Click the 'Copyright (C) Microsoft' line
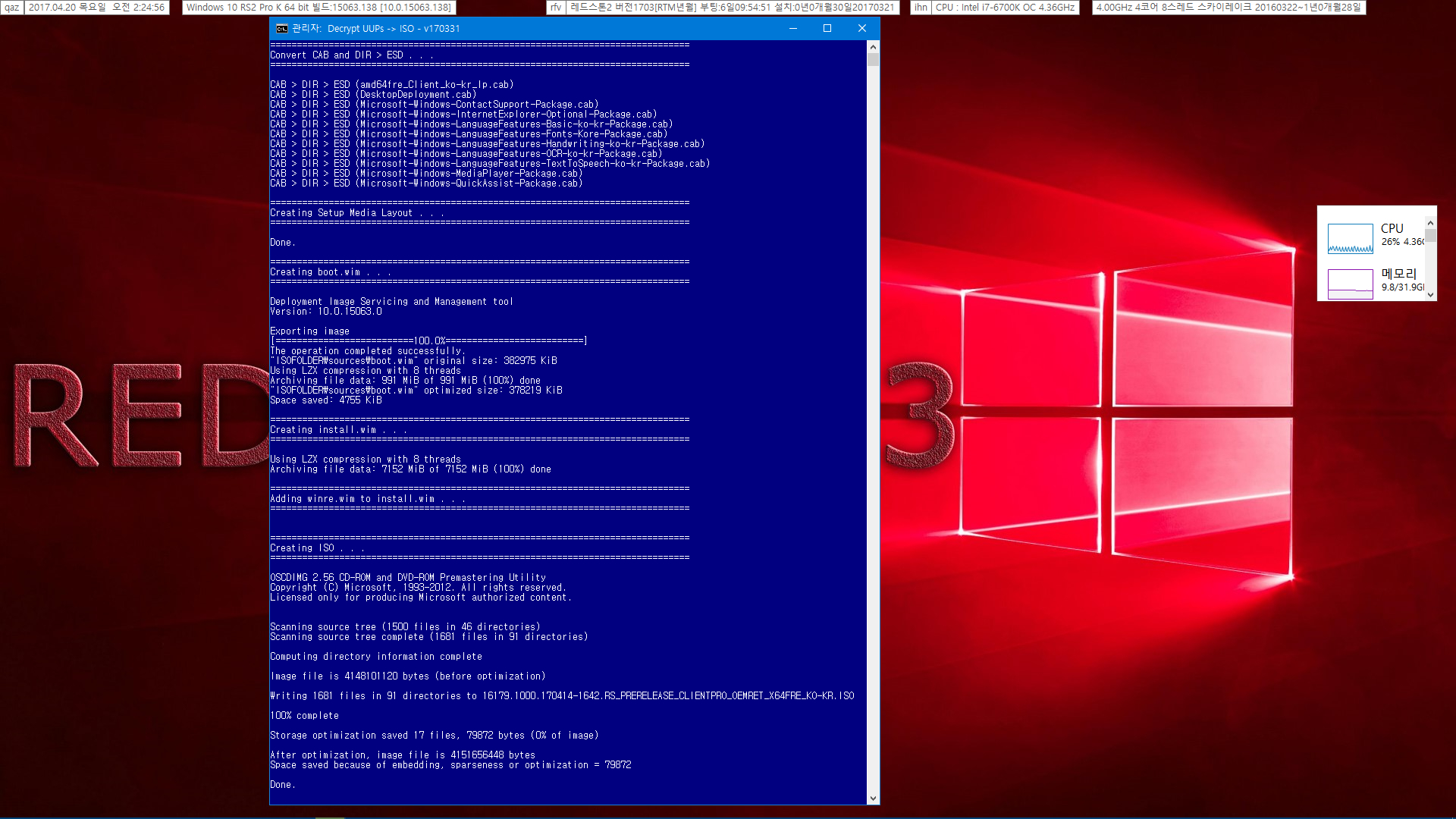The image size is (1456, 819). point(419,588)
